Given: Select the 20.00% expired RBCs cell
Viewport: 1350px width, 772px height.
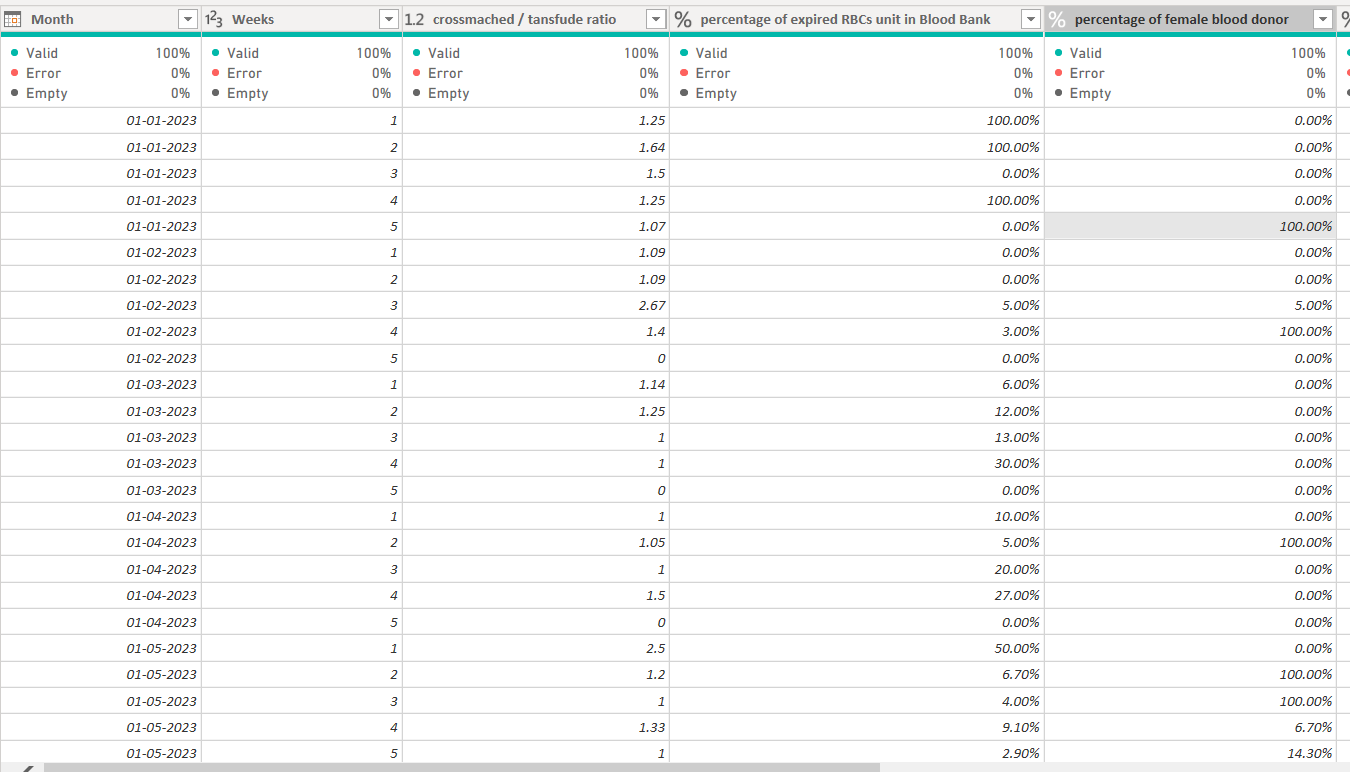Looking at the screenshot, I should tap(857, 569).
